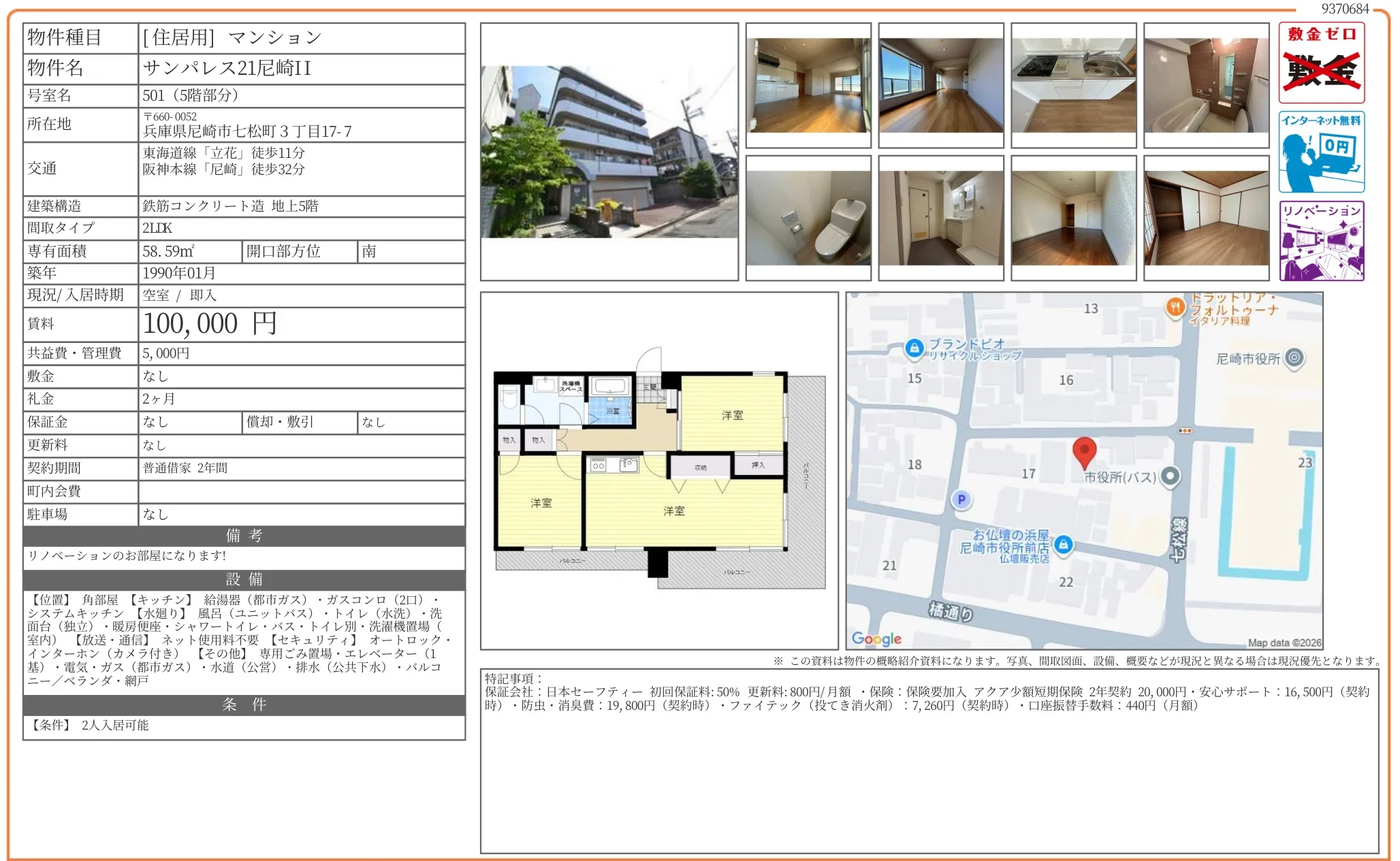Open the window view room photo

[x=940, y=85]
